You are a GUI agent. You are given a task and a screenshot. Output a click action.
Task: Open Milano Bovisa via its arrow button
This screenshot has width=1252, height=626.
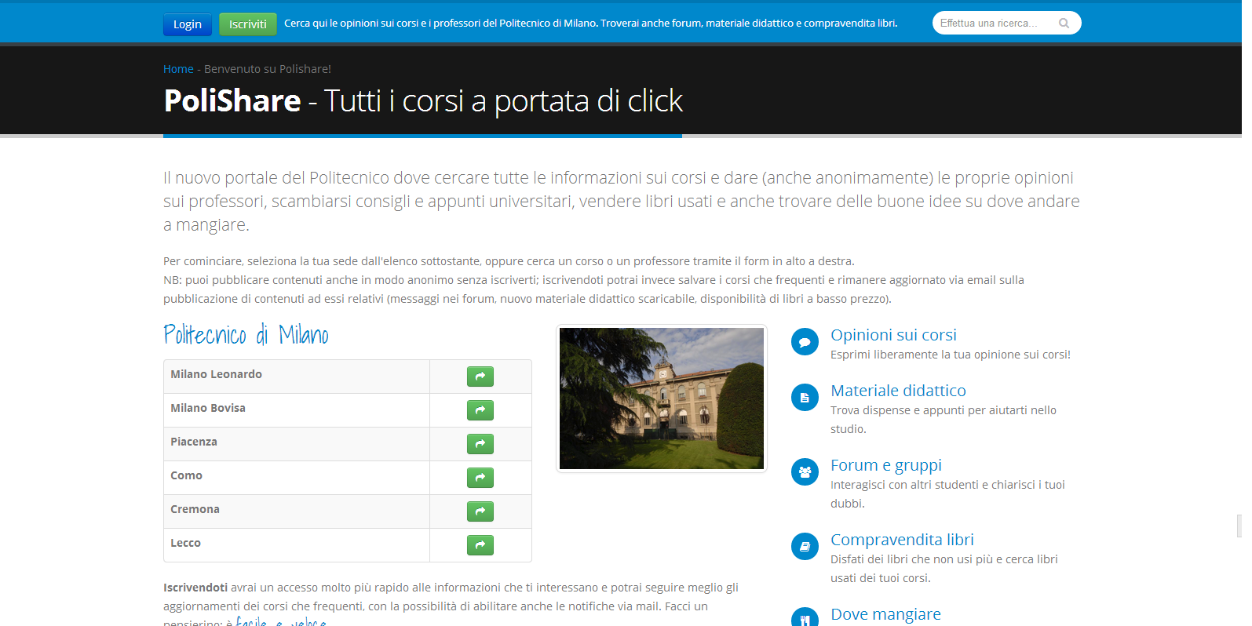[x=480, y=411]
